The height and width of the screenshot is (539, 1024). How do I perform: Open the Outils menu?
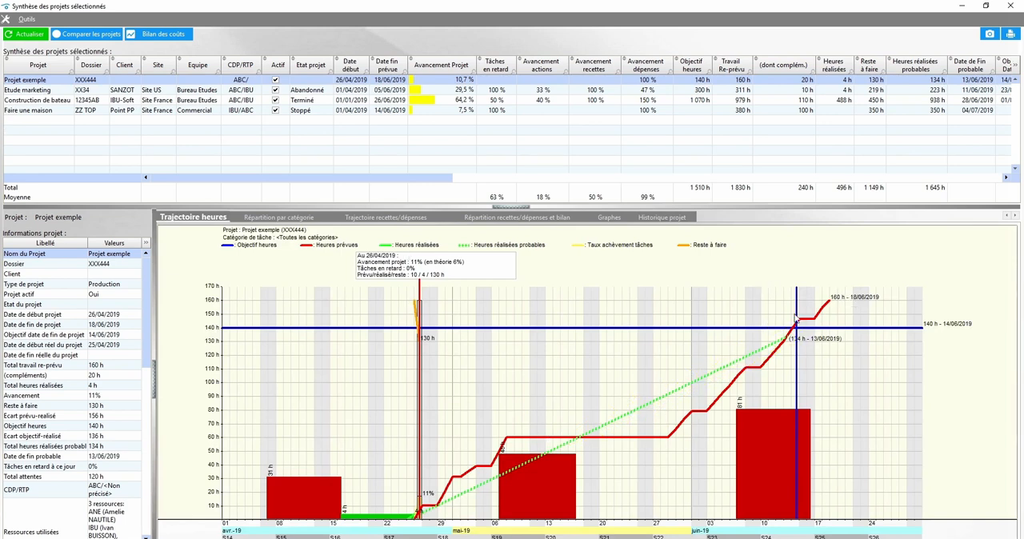click(x=27, y=20)
